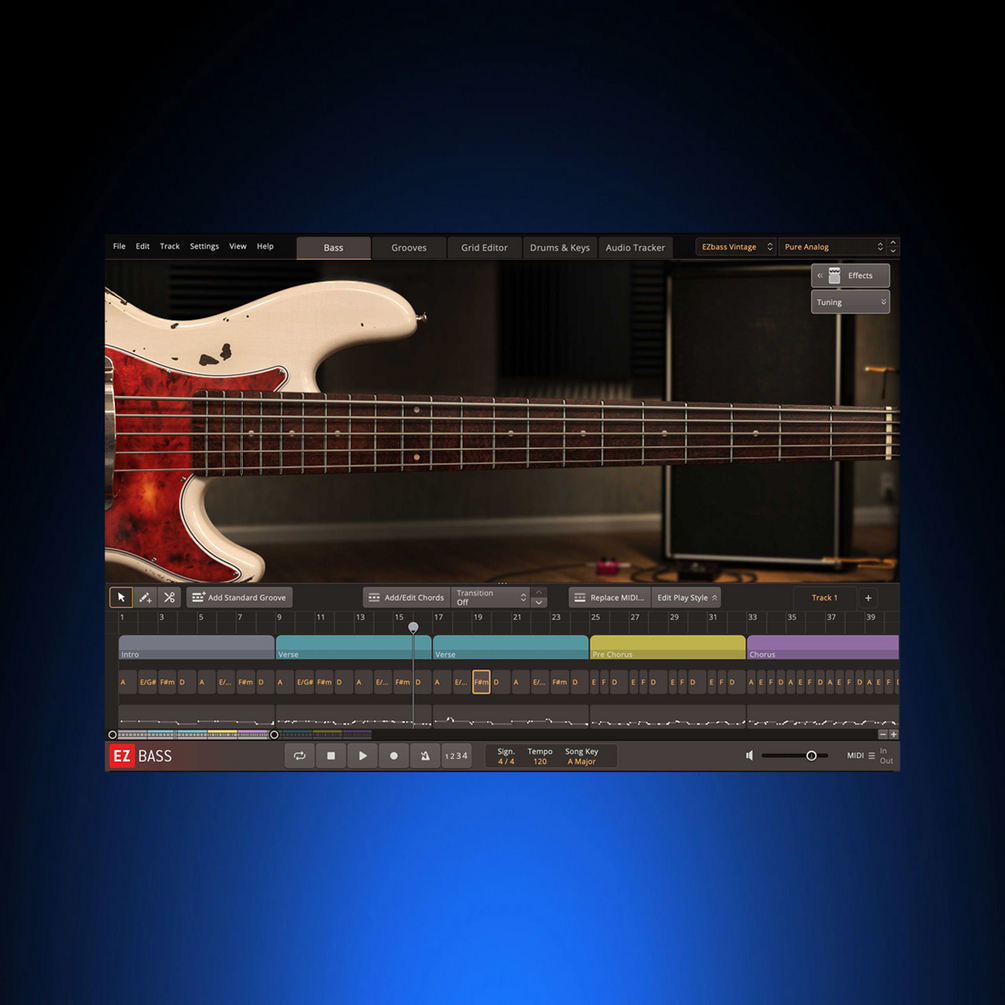Click Replace MIDI button
The image size is (1005, 1005).
pos(610,597)
